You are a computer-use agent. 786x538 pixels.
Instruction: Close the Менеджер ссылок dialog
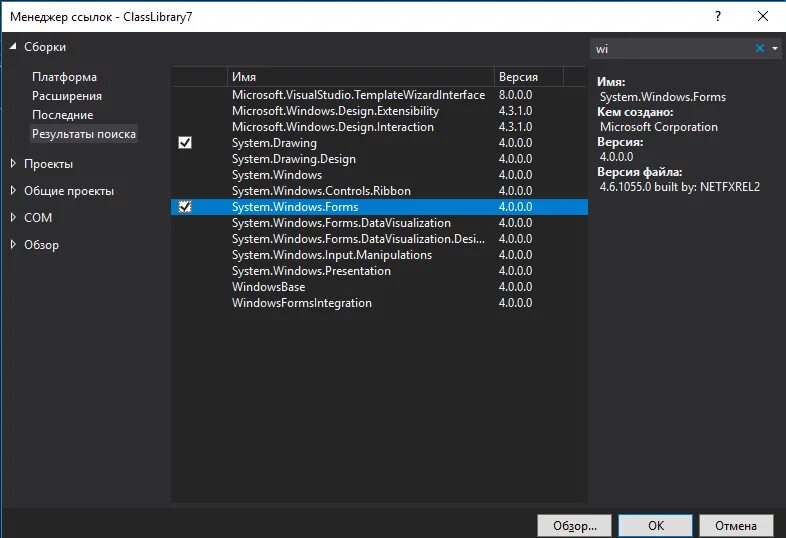pyautogui.click(x=762, y=16)
